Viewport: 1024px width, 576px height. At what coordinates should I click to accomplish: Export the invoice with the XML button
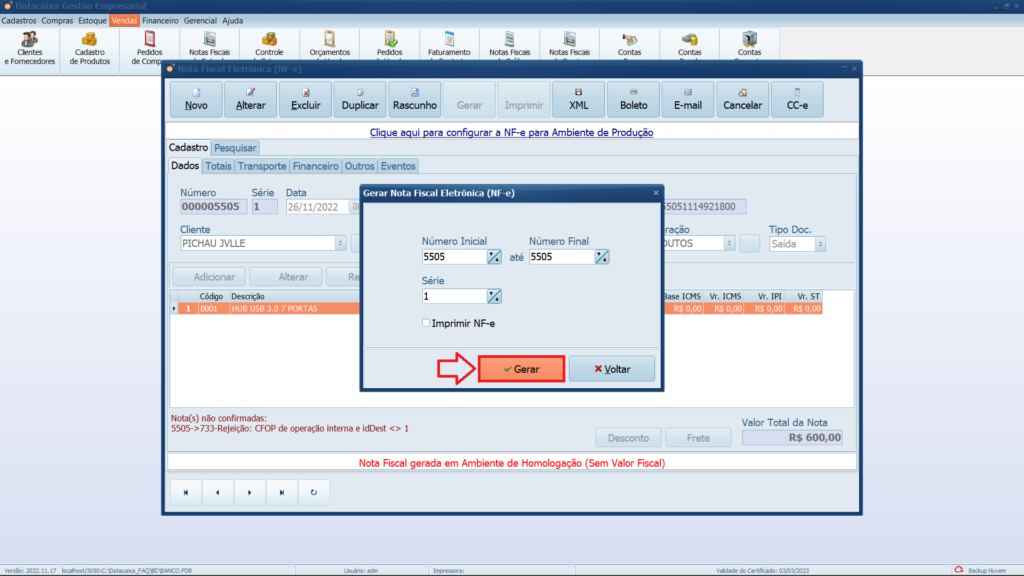click(x=579, y=99)
